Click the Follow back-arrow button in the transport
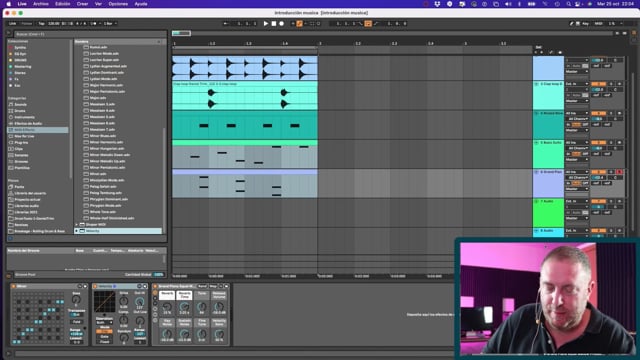This screenshot has width=640, height=360. pyautogui.click(x=226, y=24)
